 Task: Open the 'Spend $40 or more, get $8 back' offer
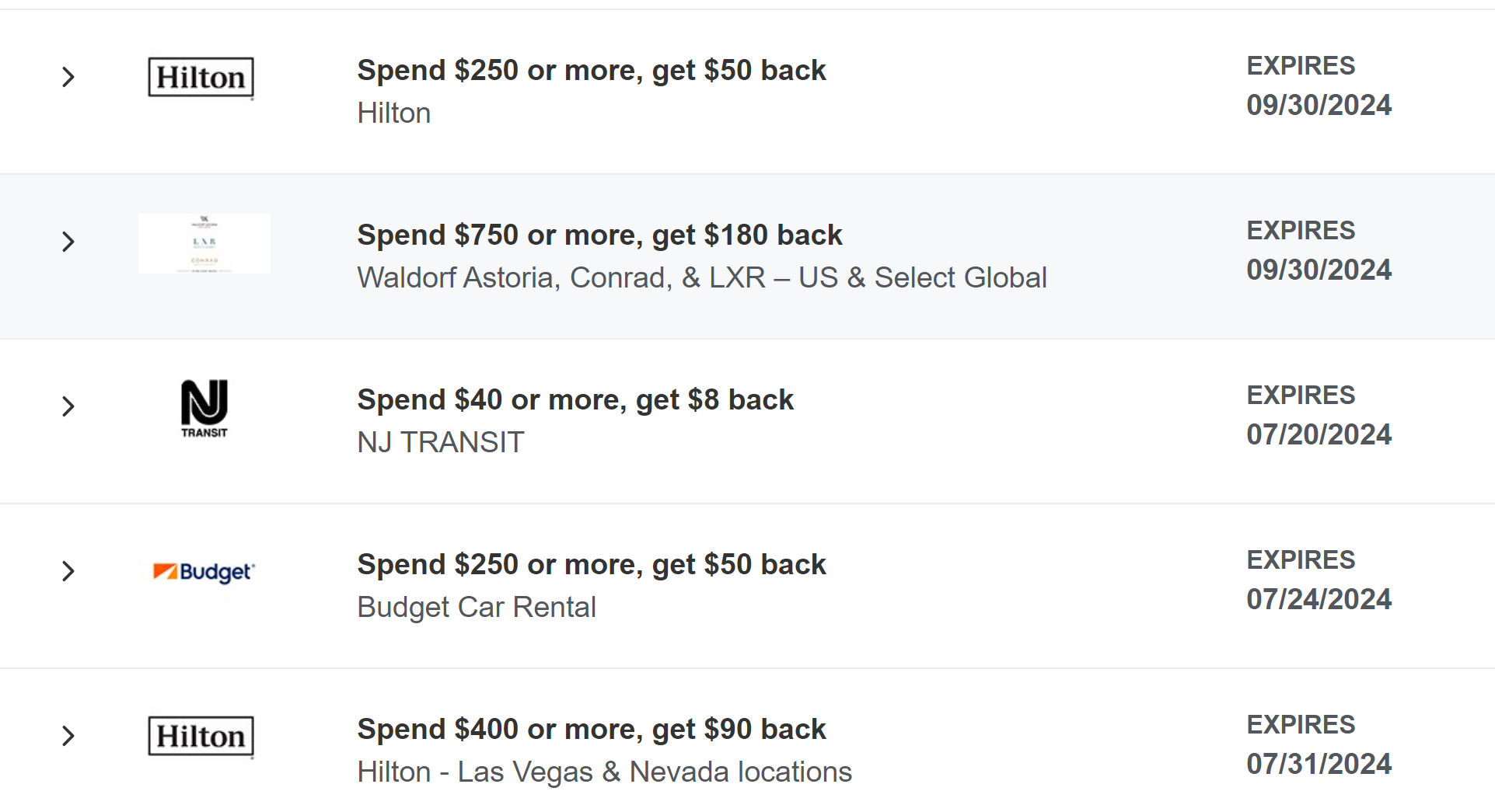pyautogui.click(x=575, y=399)
